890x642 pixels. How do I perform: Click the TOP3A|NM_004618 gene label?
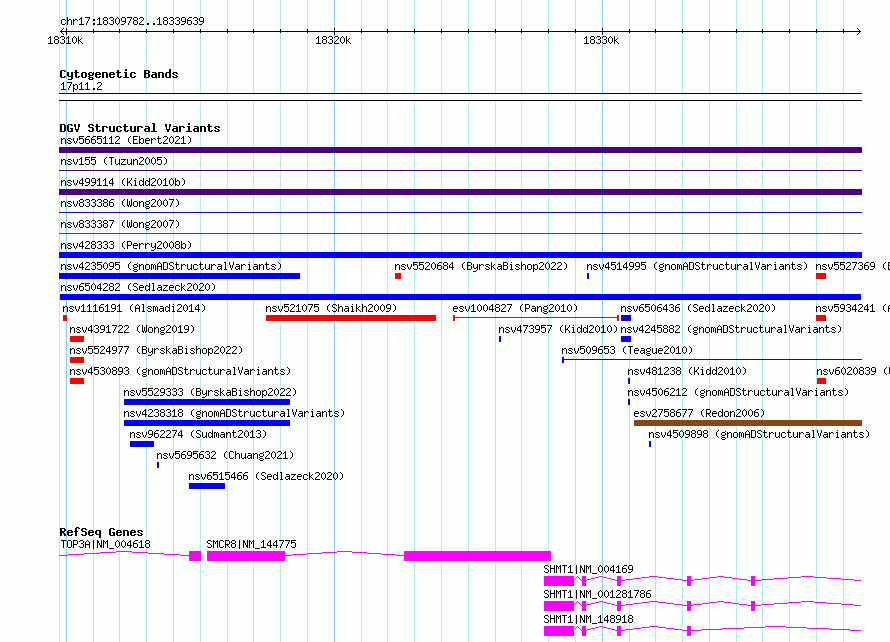[x=106, y=544]
